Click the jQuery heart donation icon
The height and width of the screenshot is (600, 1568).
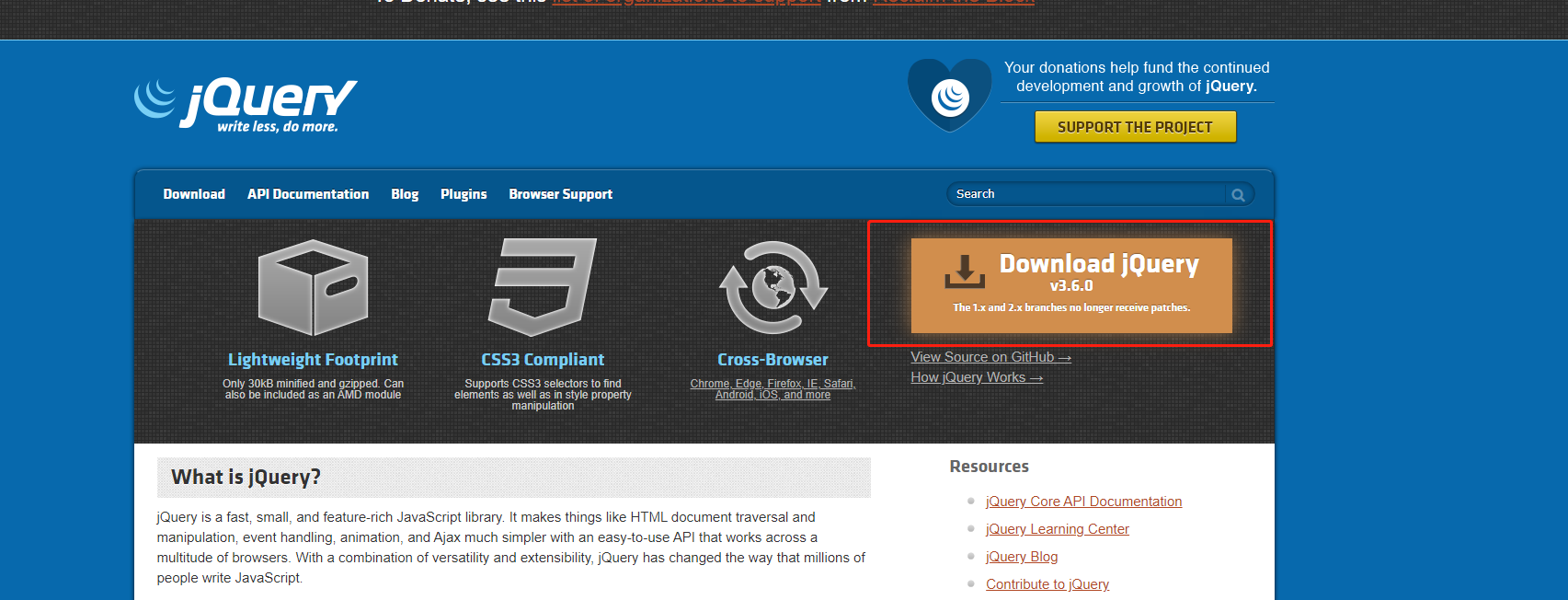coord(950,95)
